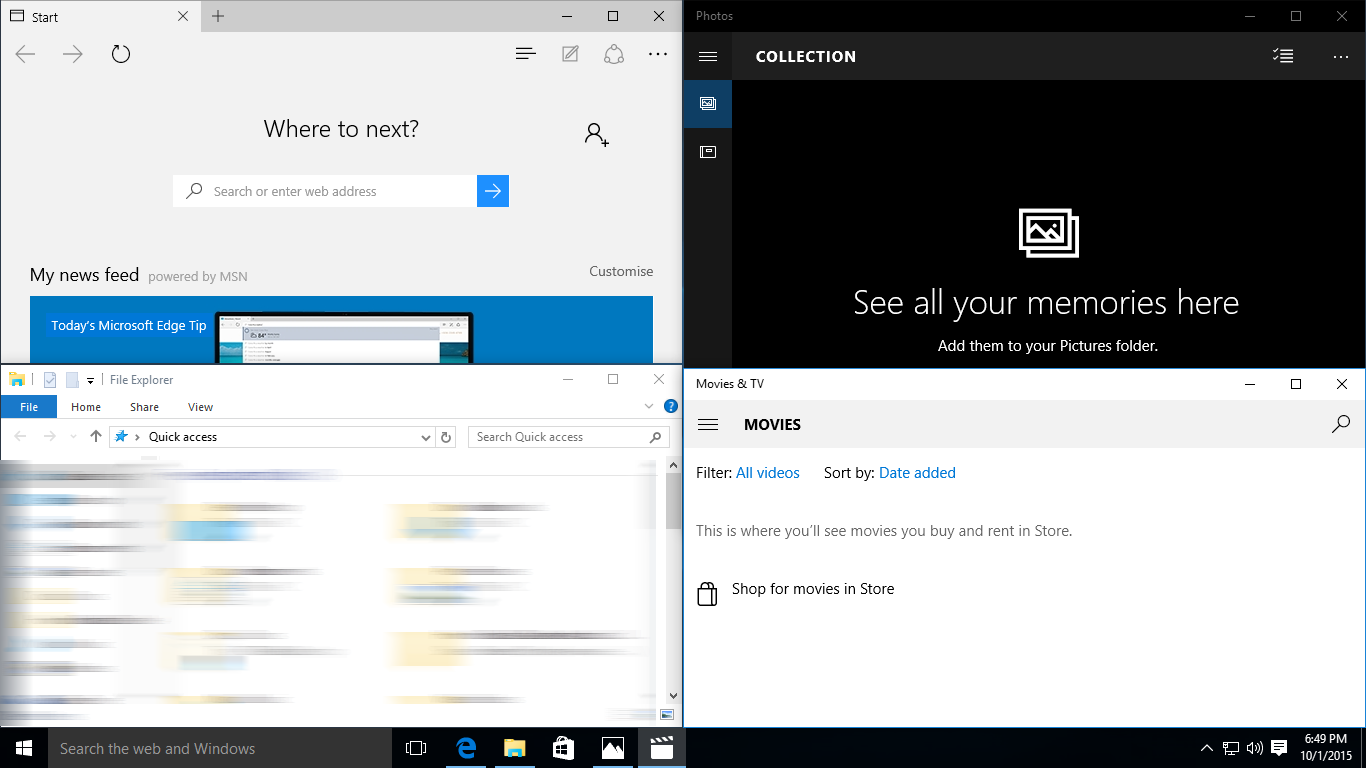Go back in Edge browser
1366x768 pixels.
pyautogui.click(x=25, y=54)
